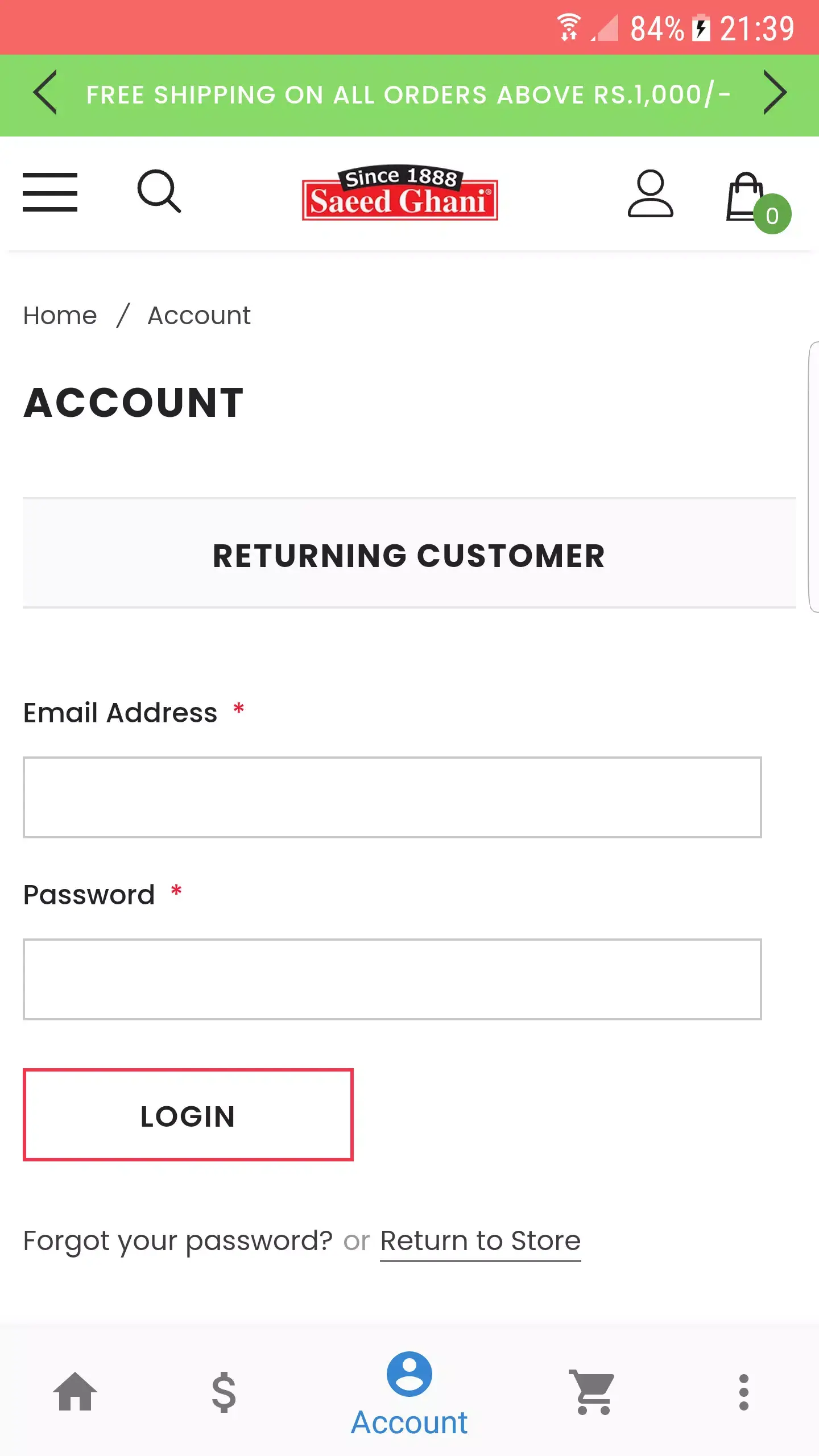This screenshot has width=819, height=1456.
Task: Click the Account breadcrumb item
Action: click(199, 316)
